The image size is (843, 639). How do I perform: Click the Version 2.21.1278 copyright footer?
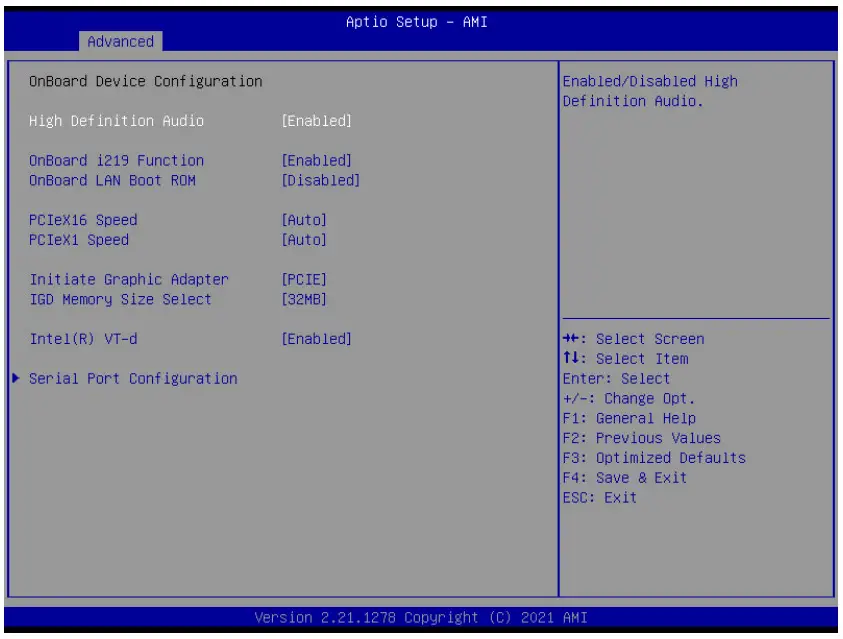coord(421,618)
